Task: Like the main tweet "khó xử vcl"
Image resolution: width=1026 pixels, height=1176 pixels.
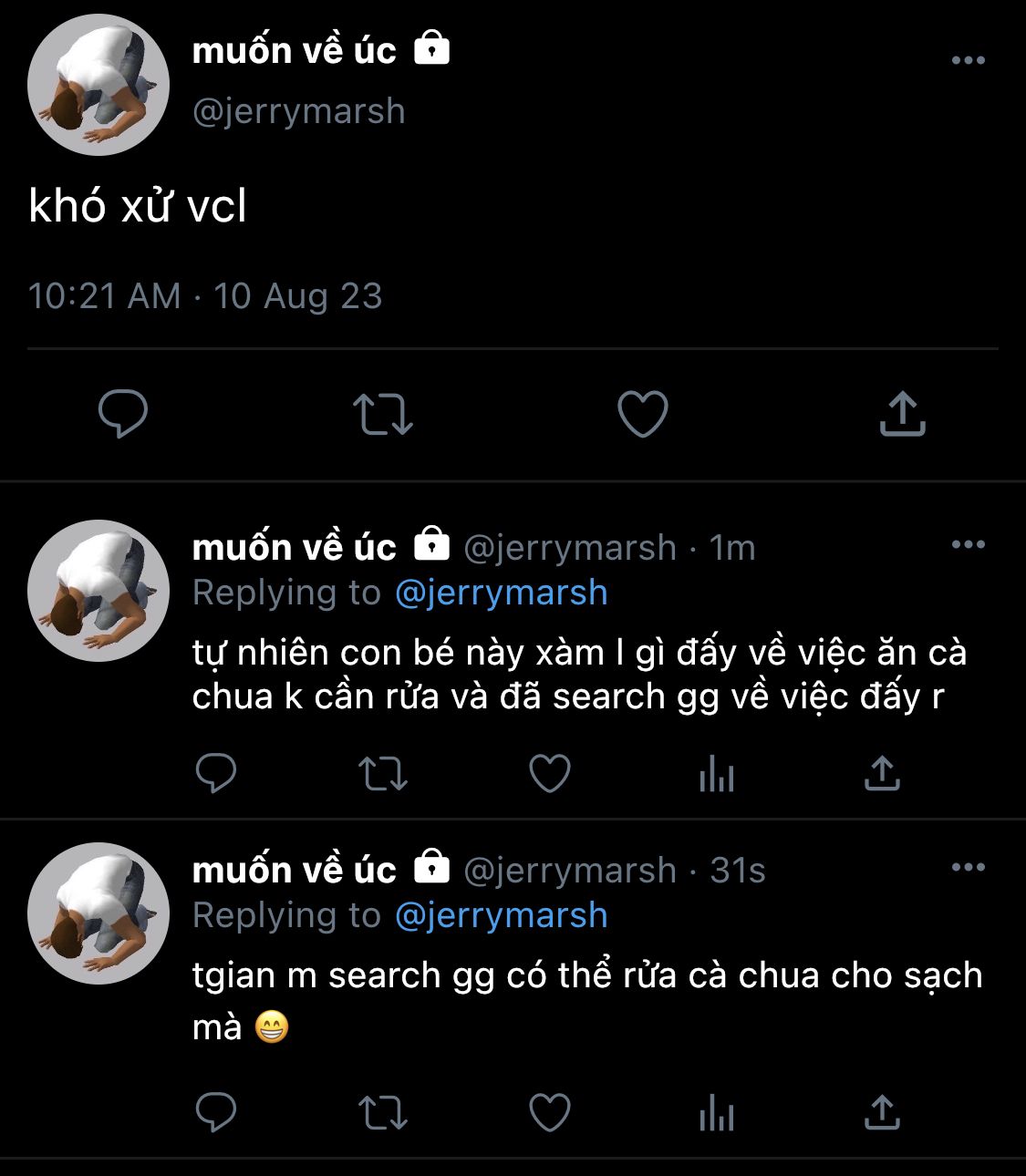Action: point(643,413)
